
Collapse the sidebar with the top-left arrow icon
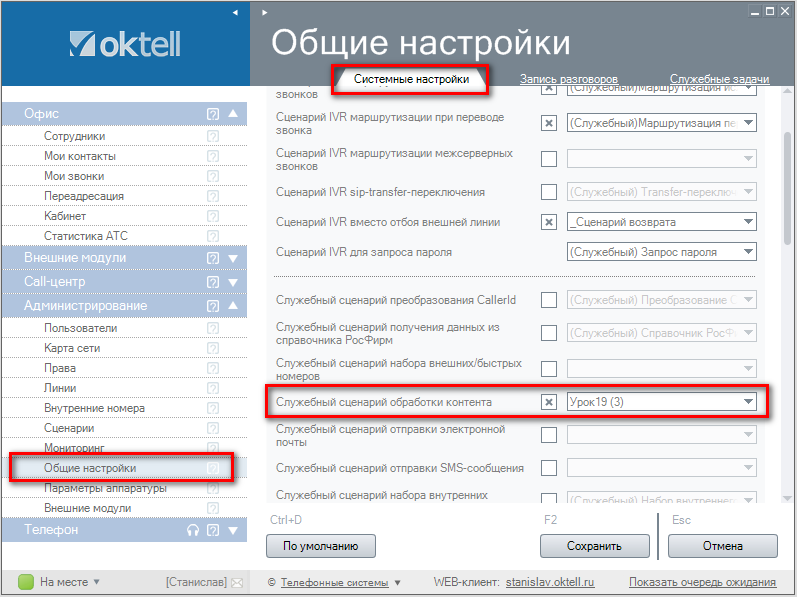(x=235, y=12)
